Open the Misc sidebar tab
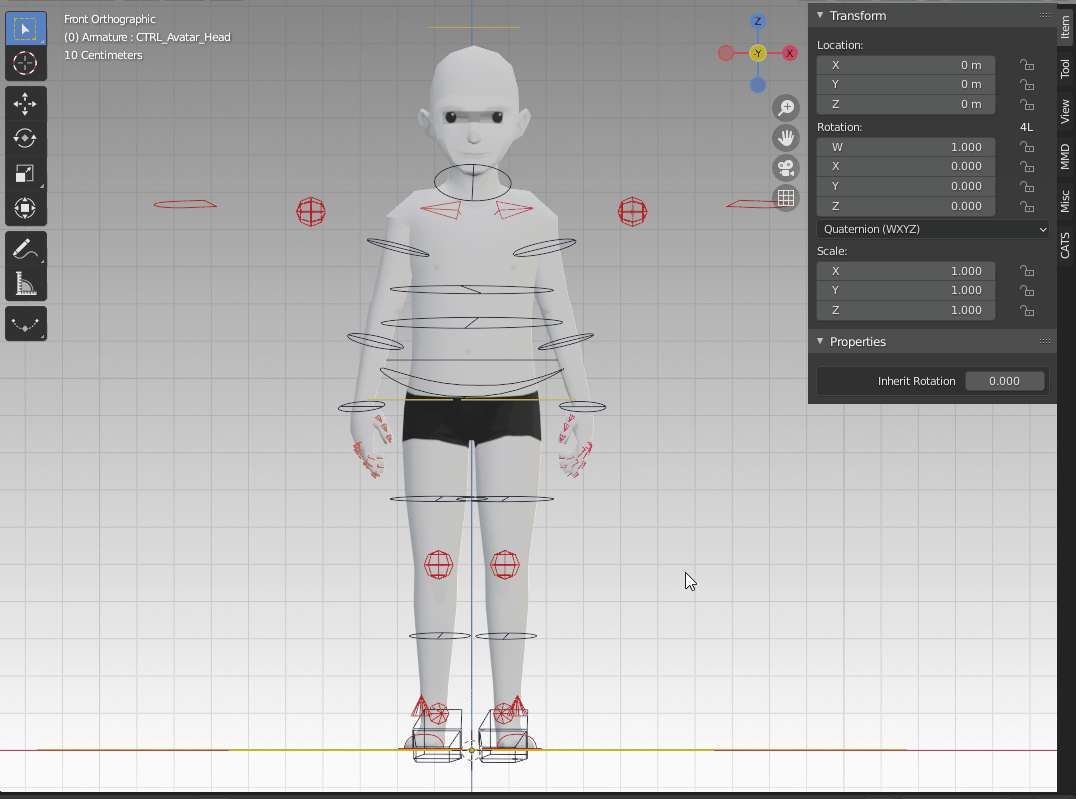Screen dimensions: 1076x799 [x=1066, y=201]
